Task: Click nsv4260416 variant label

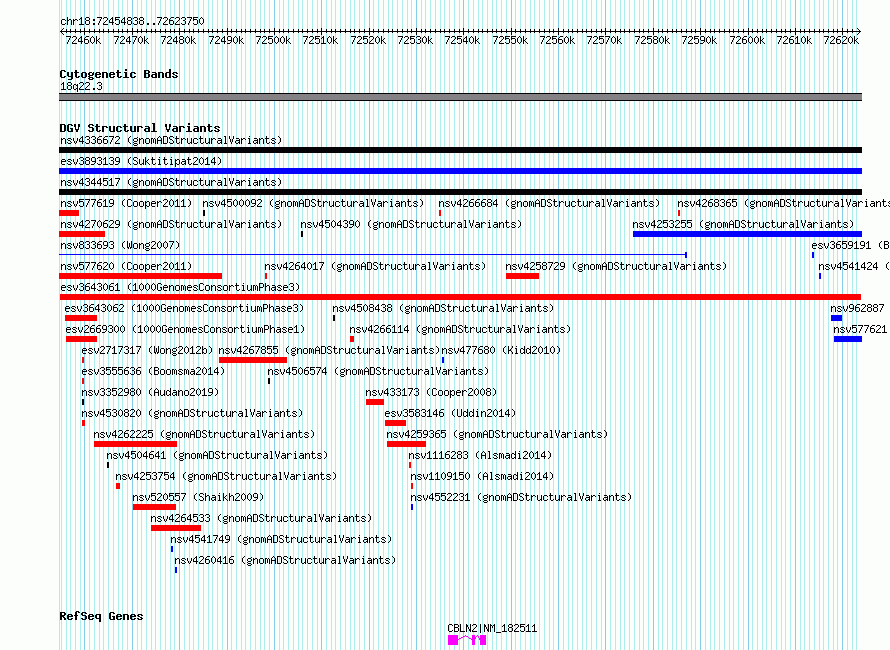Action: [x=285, y=560]
